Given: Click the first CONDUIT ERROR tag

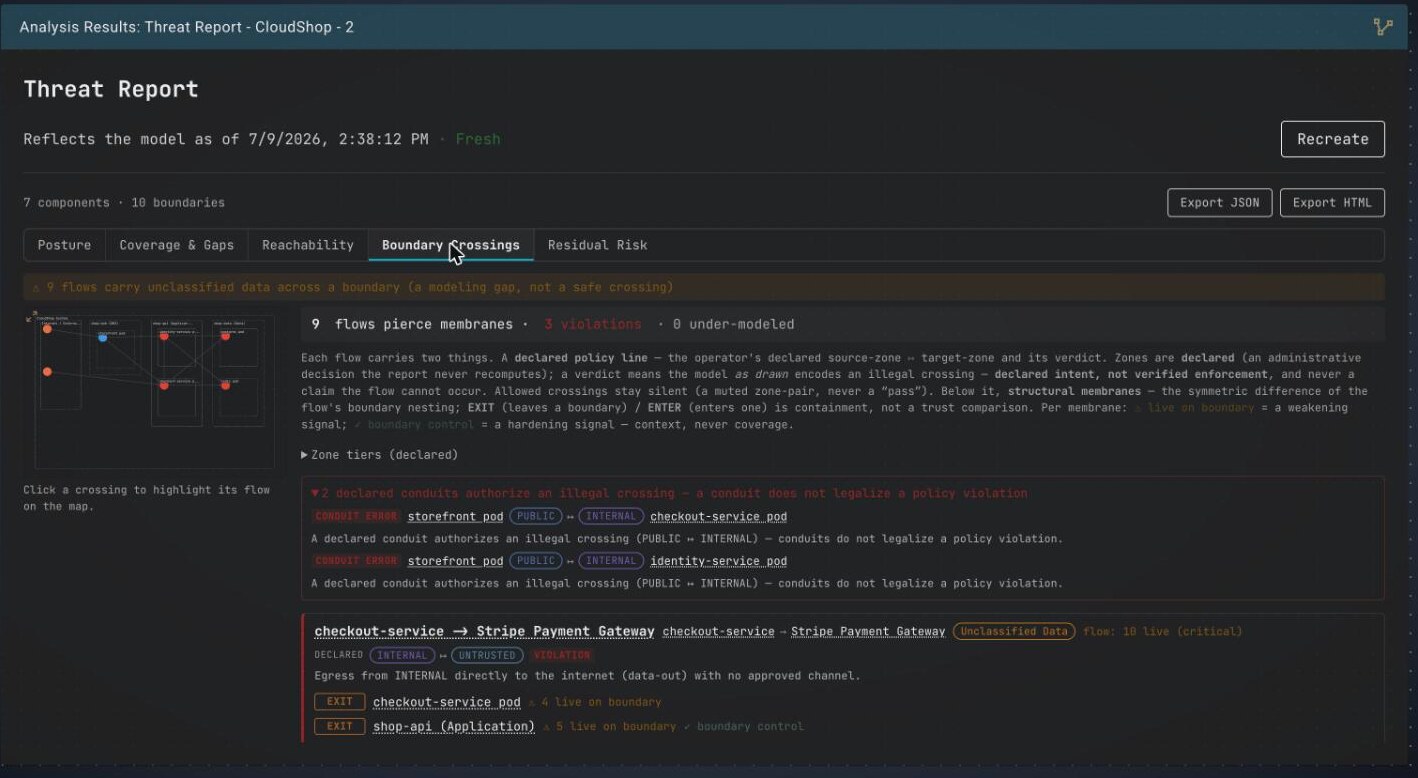Looking at the screenshot, I should tap(355, 517).
